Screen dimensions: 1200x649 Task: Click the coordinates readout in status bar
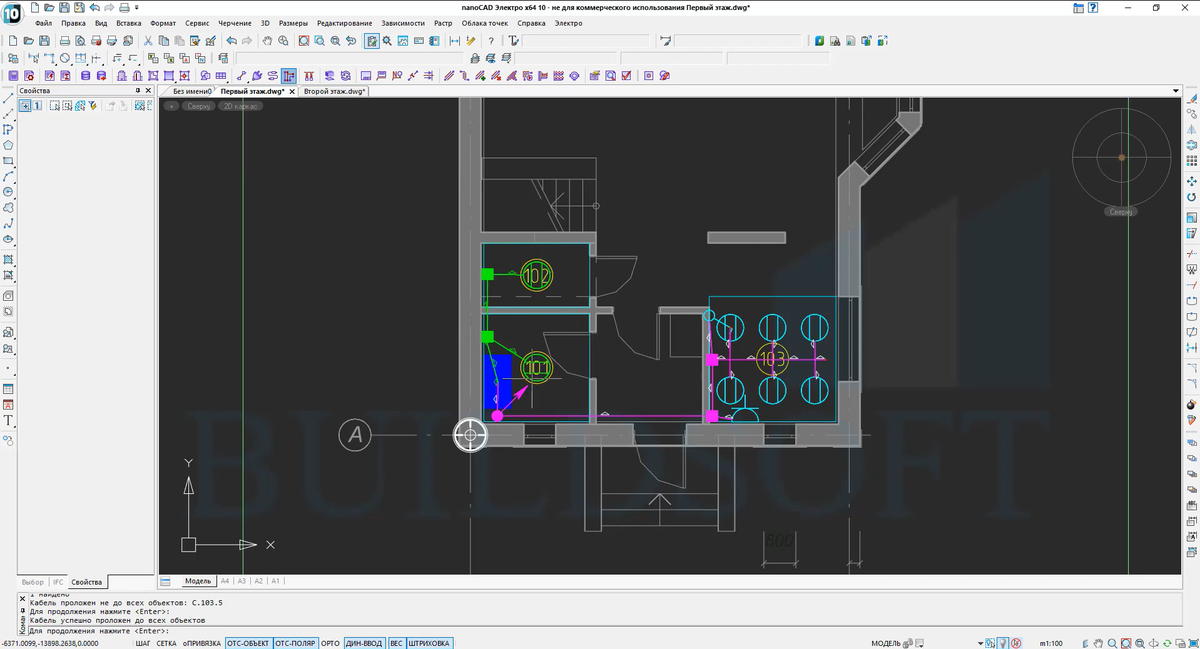50,643
